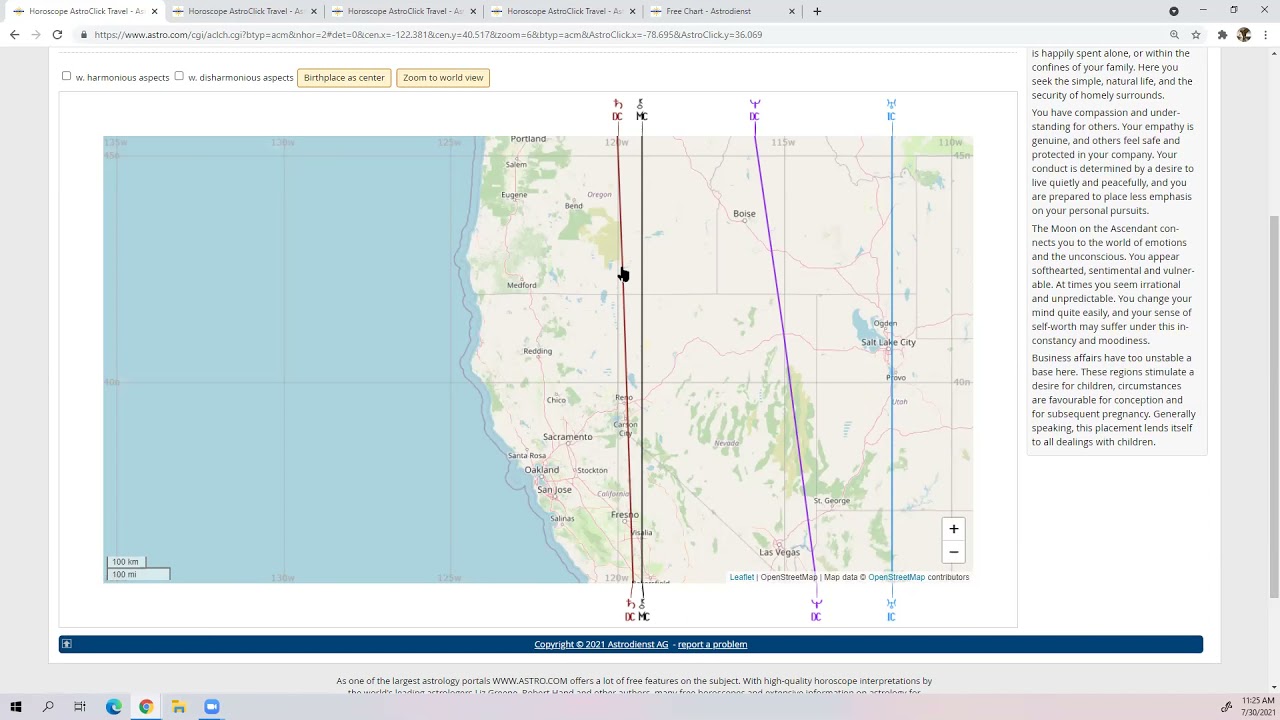
Task: Open File Explorer from the taskbar
Action: 179,707
